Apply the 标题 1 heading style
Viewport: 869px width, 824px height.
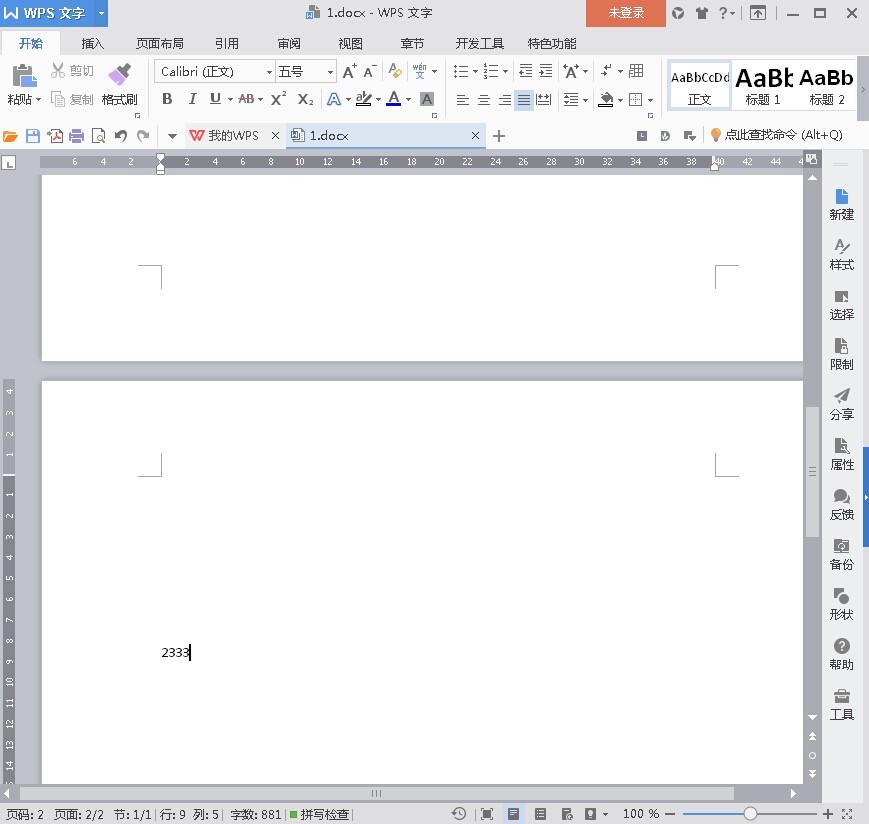coord(763,84)
